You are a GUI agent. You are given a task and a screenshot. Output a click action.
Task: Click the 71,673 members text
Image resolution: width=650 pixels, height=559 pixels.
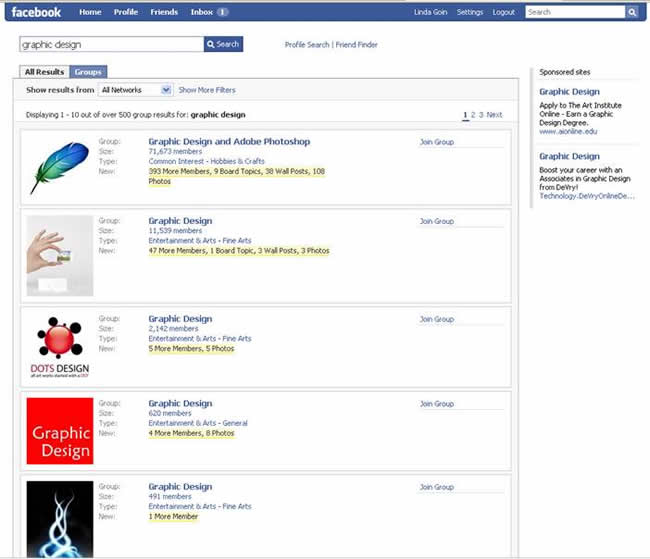[175, 151]
